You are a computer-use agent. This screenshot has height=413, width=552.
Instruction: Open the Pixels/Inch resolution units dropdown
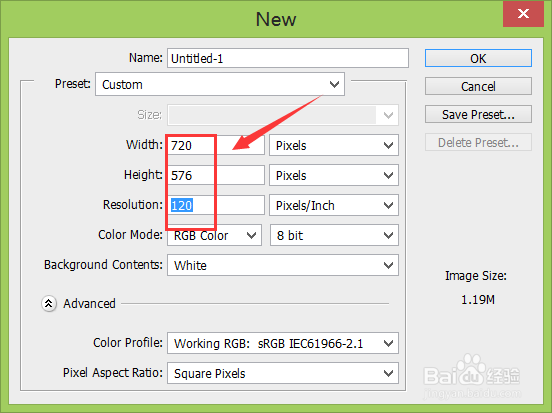334,205
